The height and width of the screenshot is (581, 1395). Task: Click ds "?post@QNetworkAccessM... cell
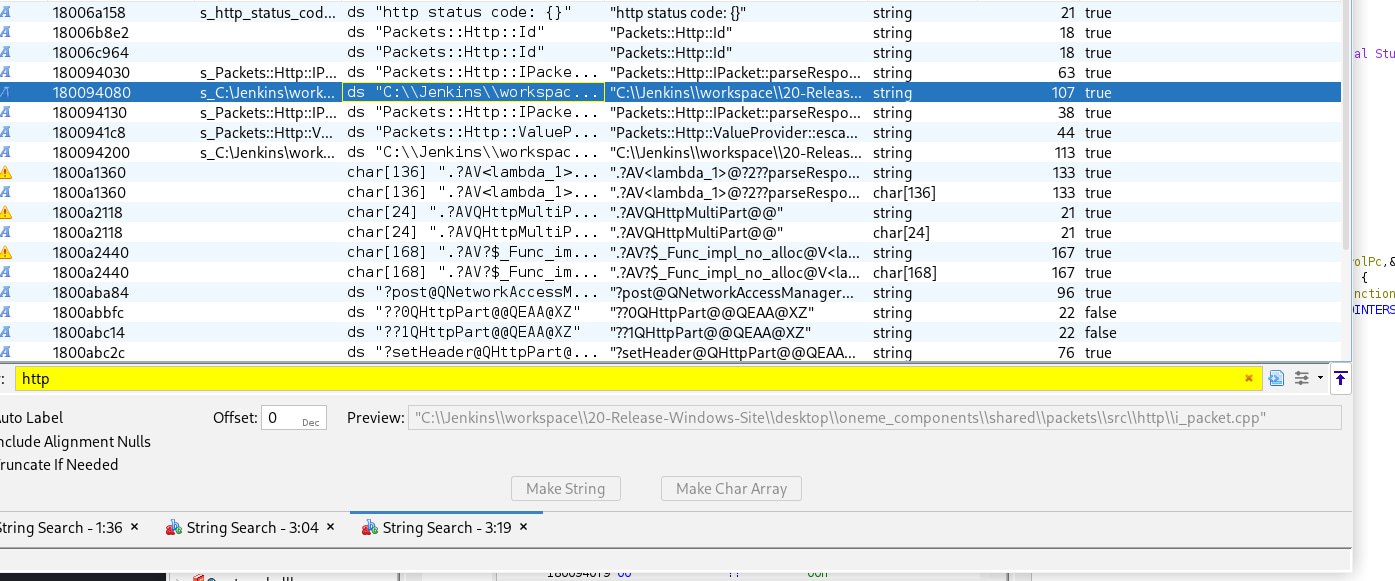(473, 293)
